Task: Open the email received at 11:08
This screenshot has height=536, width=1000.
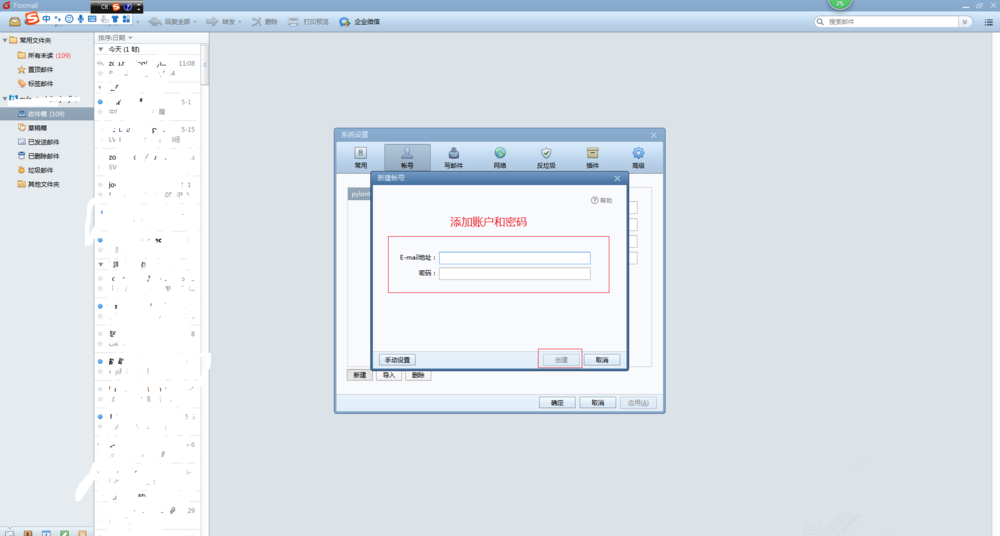Action: [147, 68]
